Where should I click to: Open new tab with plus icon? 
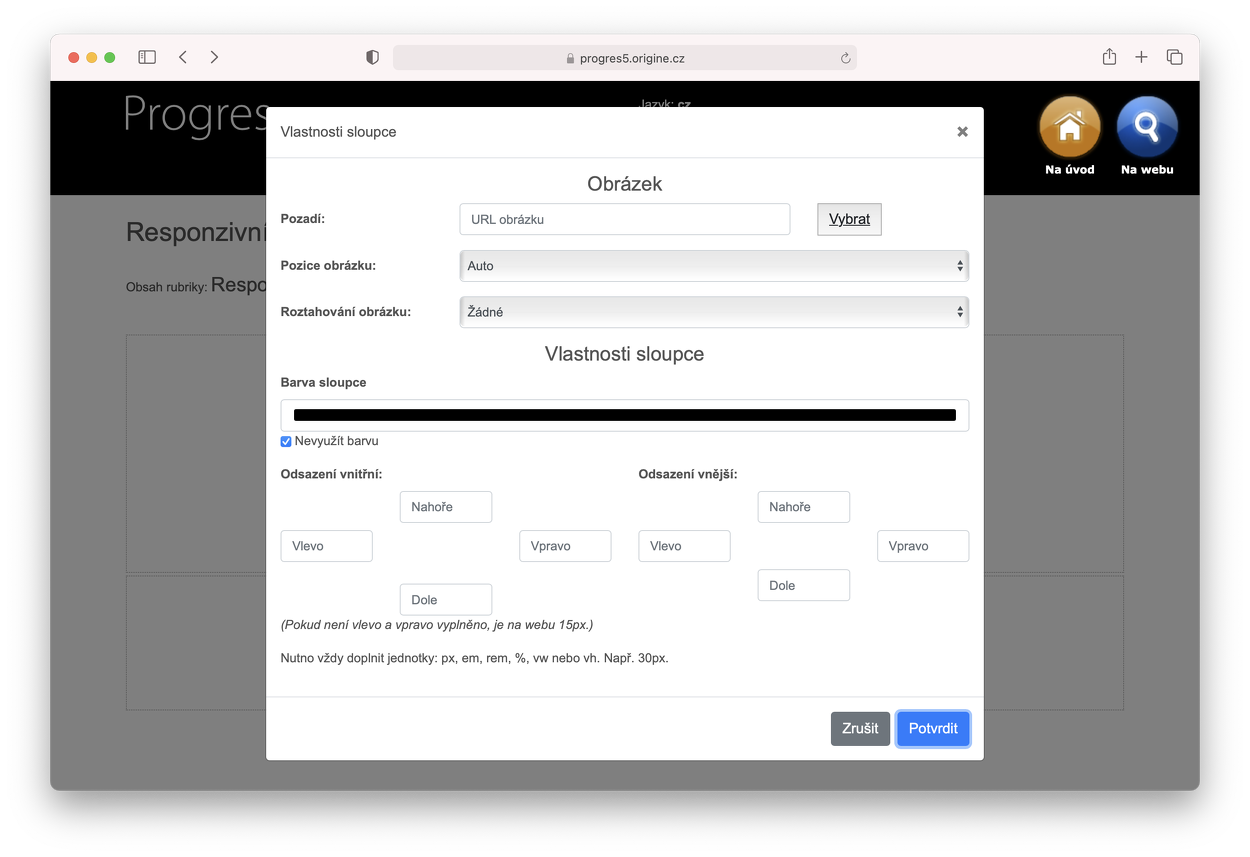coord(1141,57)
